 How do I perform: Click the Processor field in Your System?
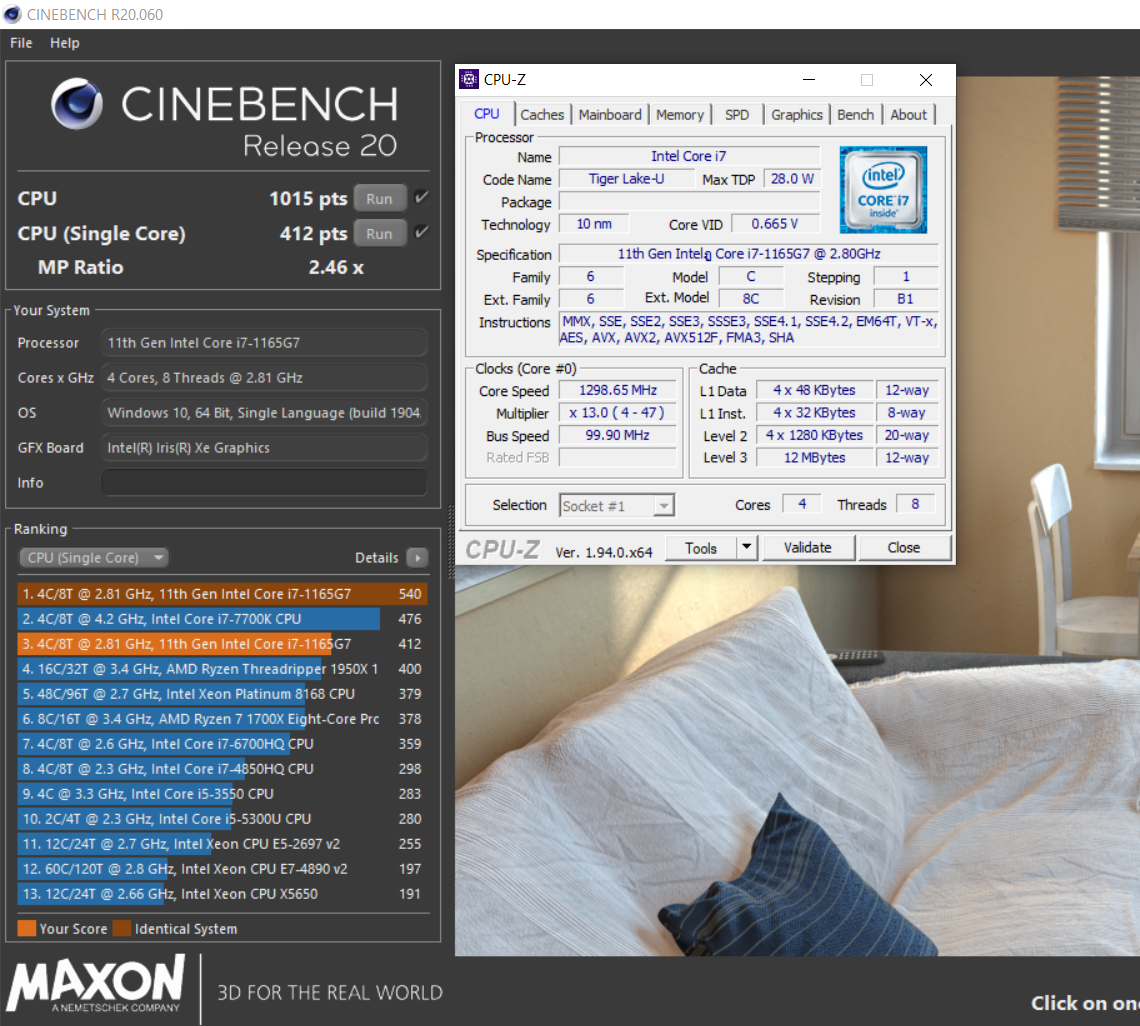[x=264, y=342]
